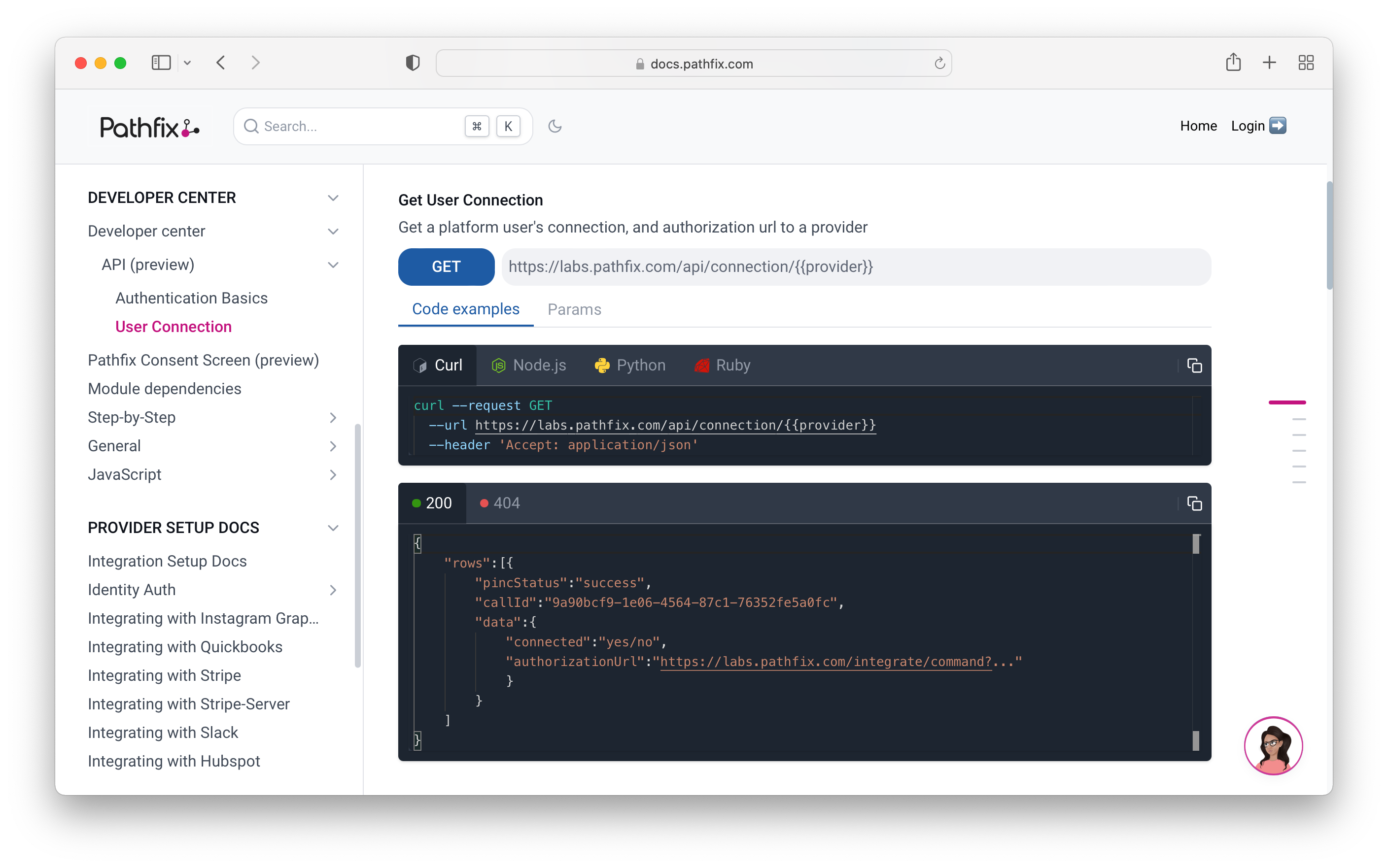The height and width of the screenshot is (868, 1388).
Task: Click the GET method button
Action: [446, 267]
